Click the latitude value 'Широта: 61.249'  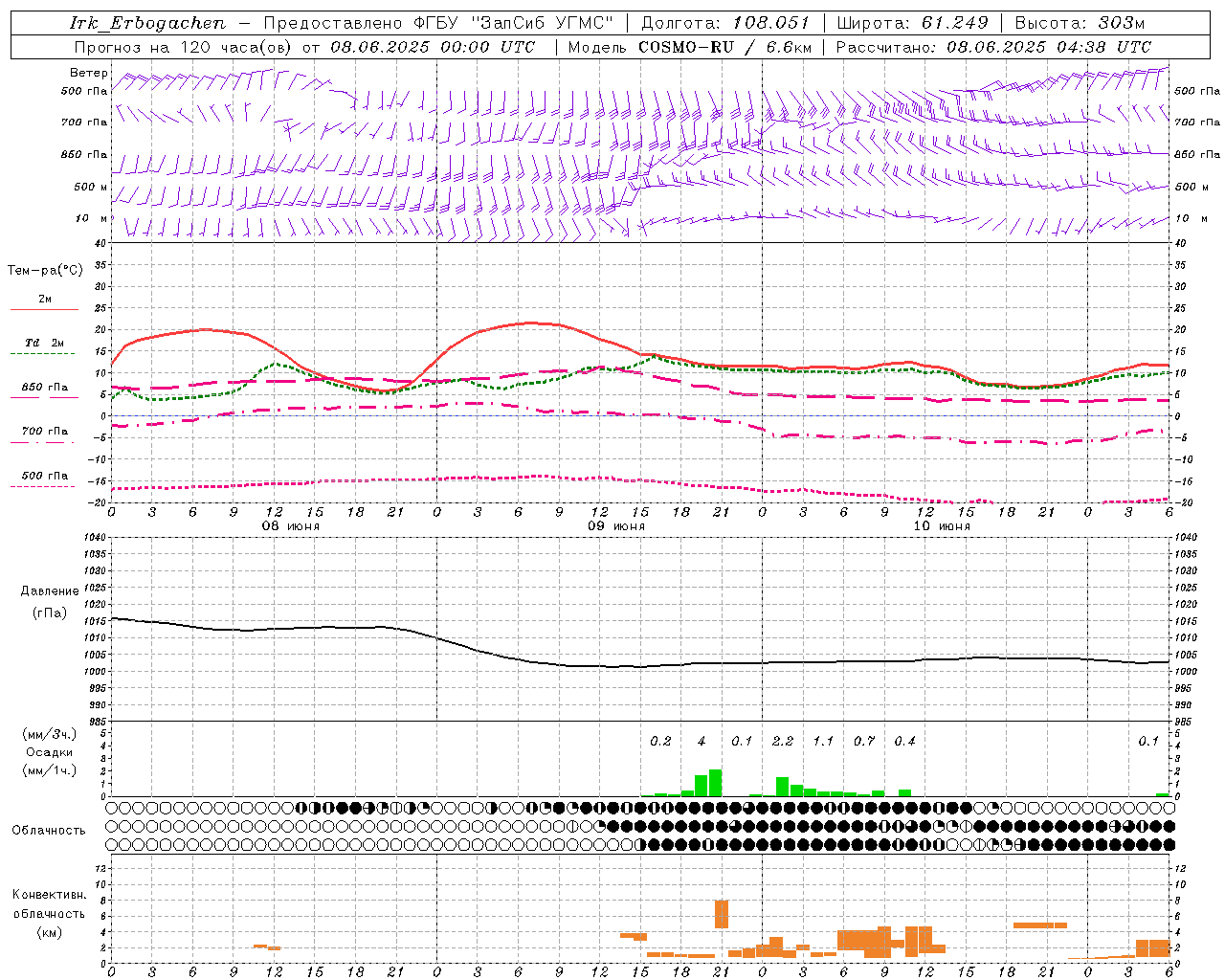coord(912,23)
